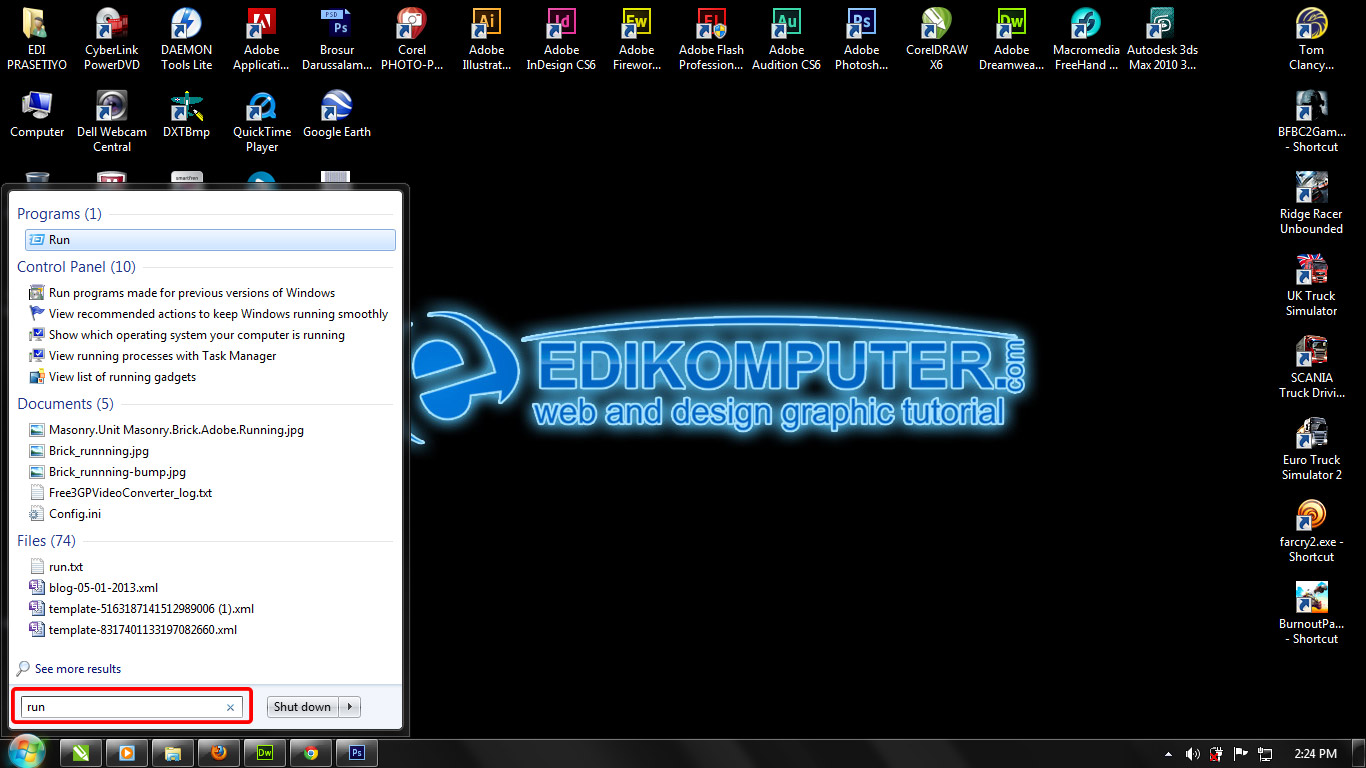Select the BFBC2Game shortcut icon
The height and width of the screenshot is (768, 1366).
point(1311,121)
